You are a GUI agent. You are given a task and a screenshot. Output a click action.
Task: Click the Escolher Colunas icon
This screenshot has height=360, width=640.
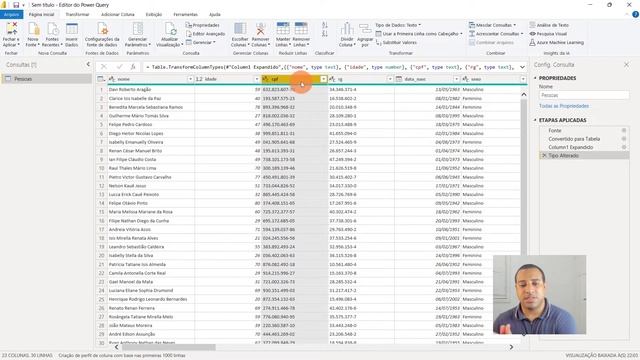tap(240, 29)
